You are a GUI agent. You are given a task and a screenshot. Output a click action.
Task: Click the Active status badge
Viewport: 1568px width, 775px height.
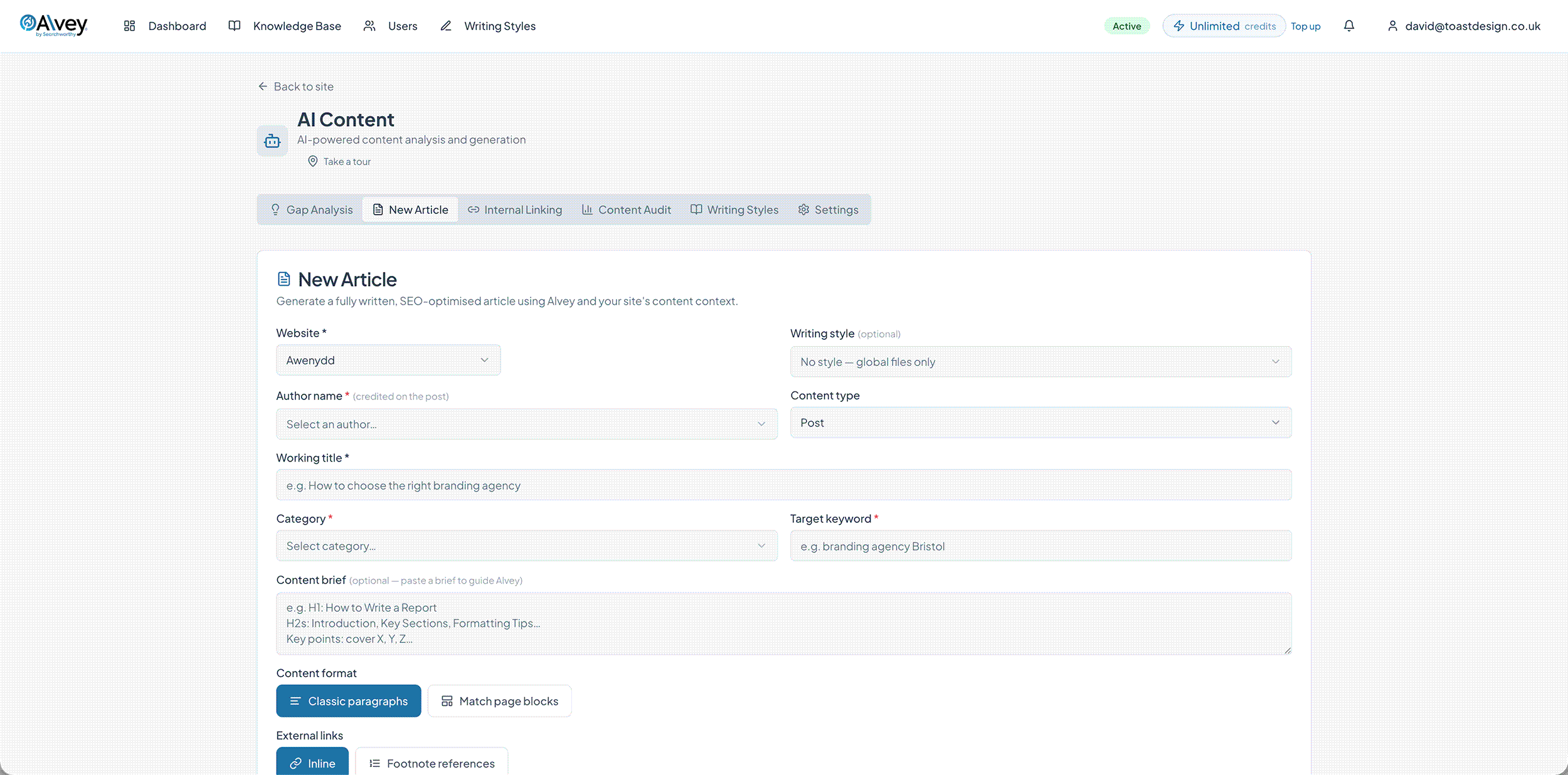click(x=1127, y=26)
